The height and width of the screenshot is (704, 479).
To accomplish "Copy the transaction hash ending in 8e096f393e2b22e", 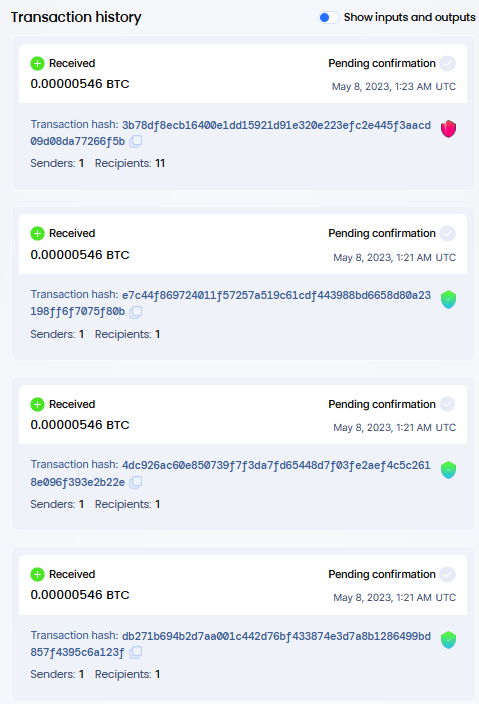I will pyautogui.click(x=136, y=482).
